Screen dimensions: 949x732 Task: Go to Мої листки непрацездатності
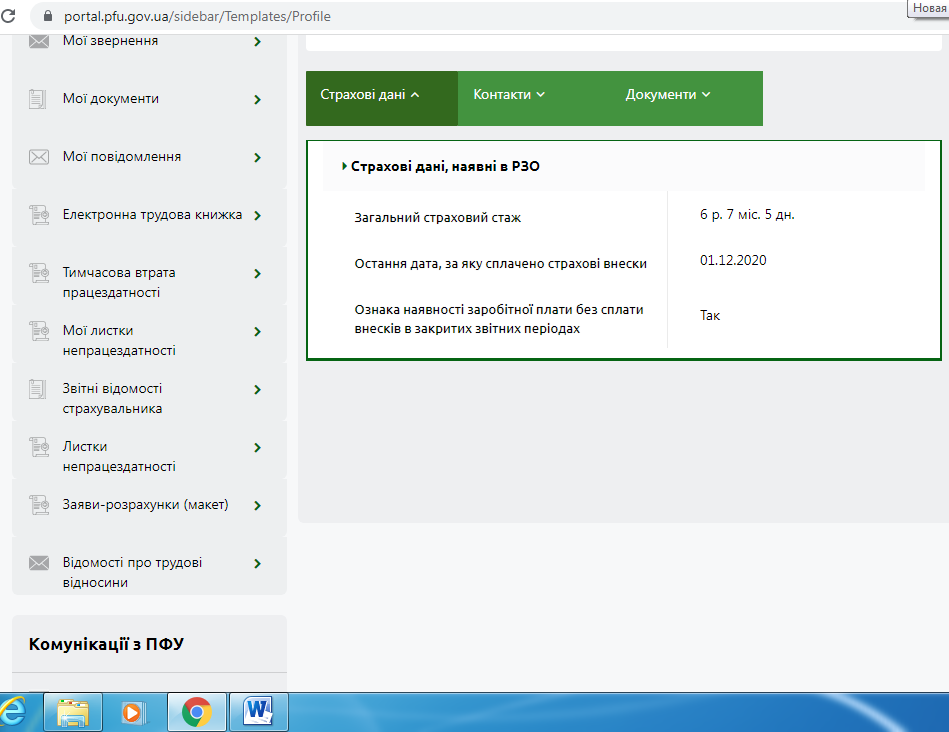pos(119,341)
